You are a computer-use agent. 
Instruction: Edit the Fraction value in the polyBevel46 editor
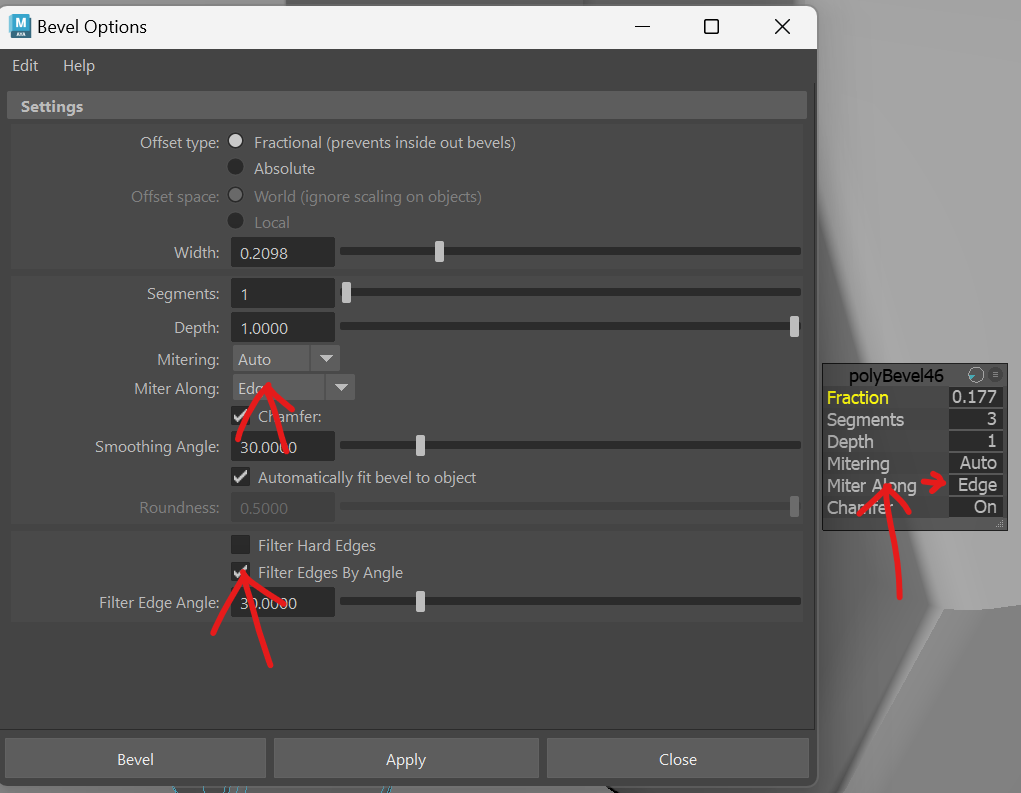(975, 397)
